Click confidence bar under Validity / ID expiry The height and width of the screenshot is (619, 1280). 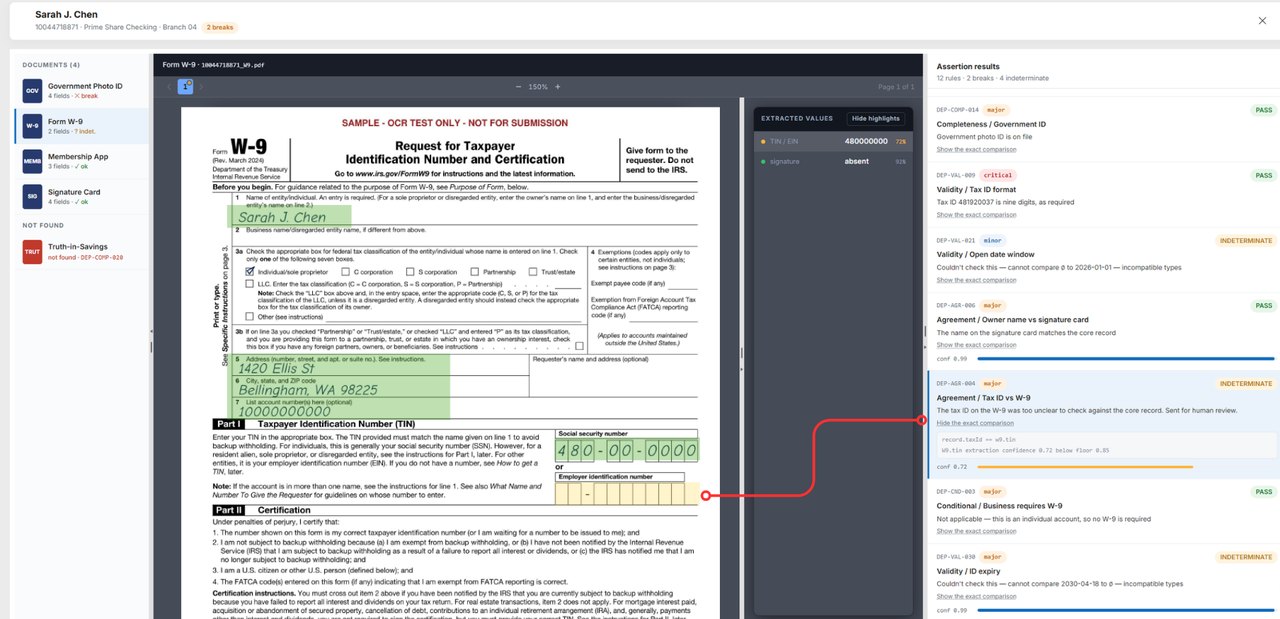coord(1126,610)
